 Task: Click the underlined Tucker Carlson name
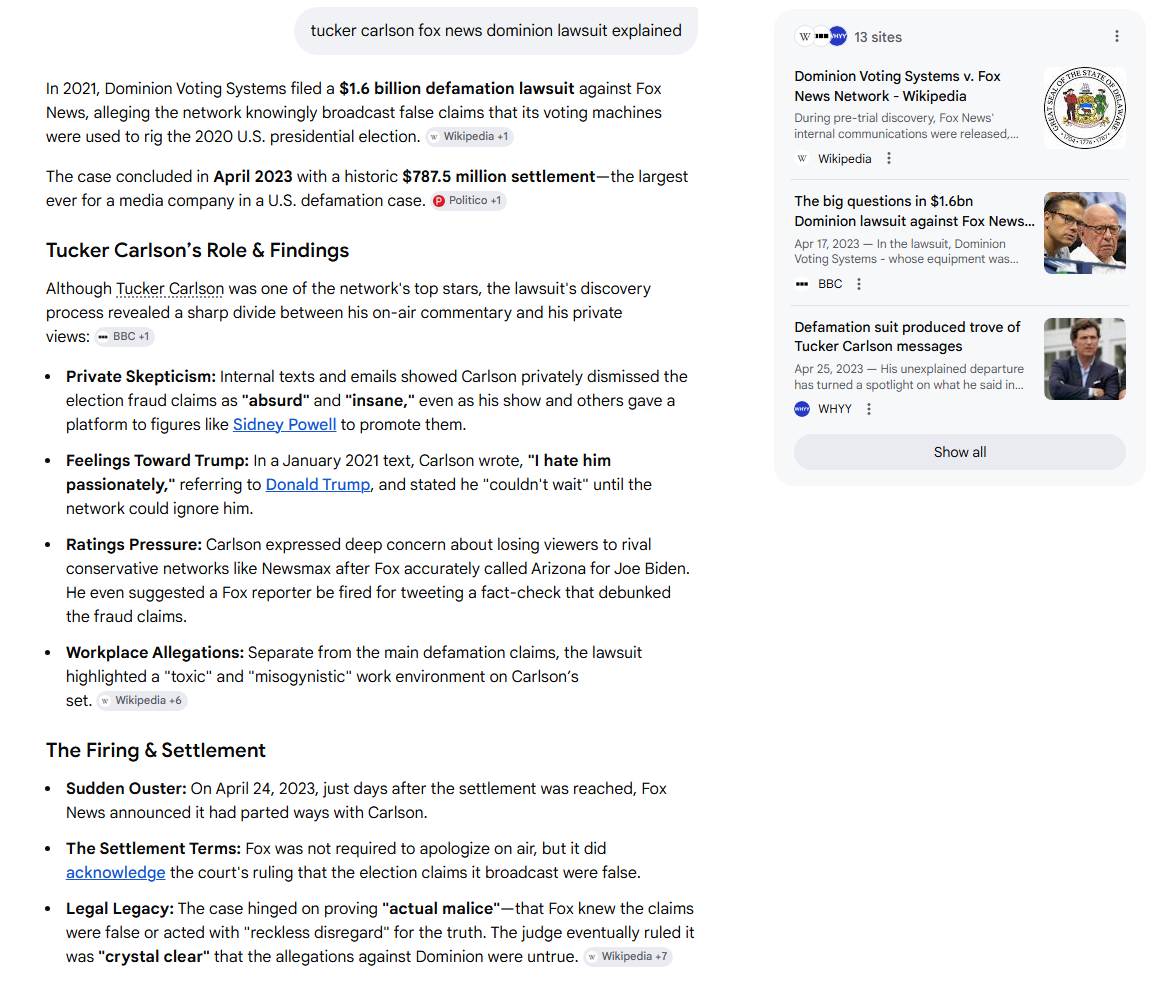(x=170, y=289)
